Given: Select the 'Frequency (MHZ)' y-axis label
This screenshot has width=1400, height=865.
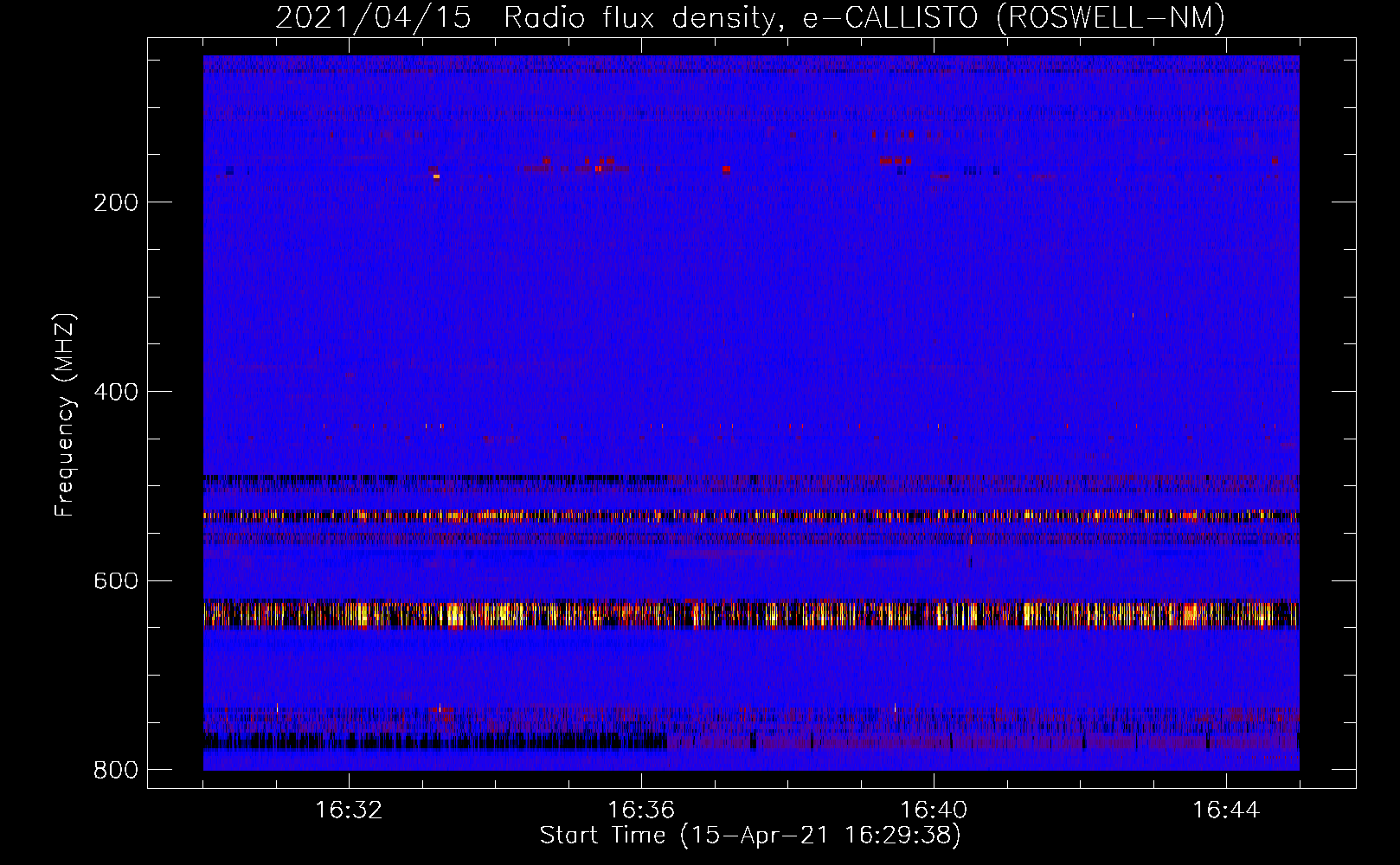Looking at the screenshot, I should [64, 415].
